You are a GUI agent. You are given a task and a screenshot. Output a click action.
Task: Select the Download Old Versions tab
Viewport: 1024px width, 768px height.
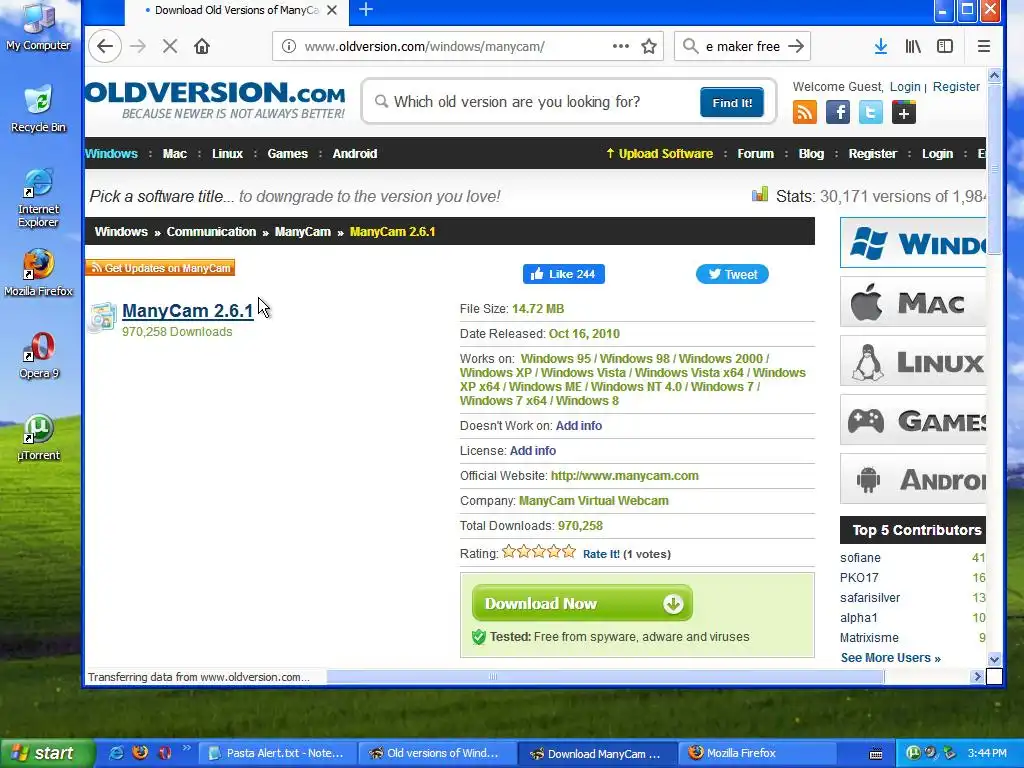[x=236, y=10]
